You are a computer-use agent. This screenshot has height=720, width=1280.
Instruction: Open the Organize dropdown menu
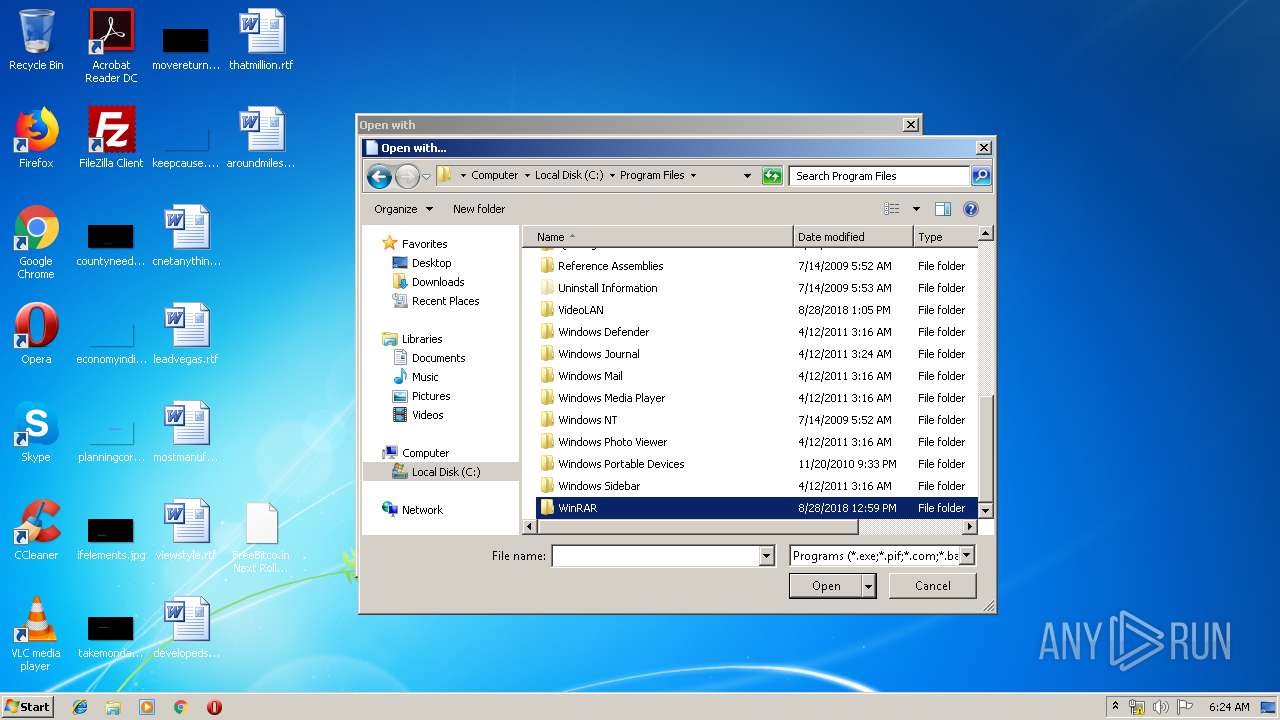[x=404, y=209]
